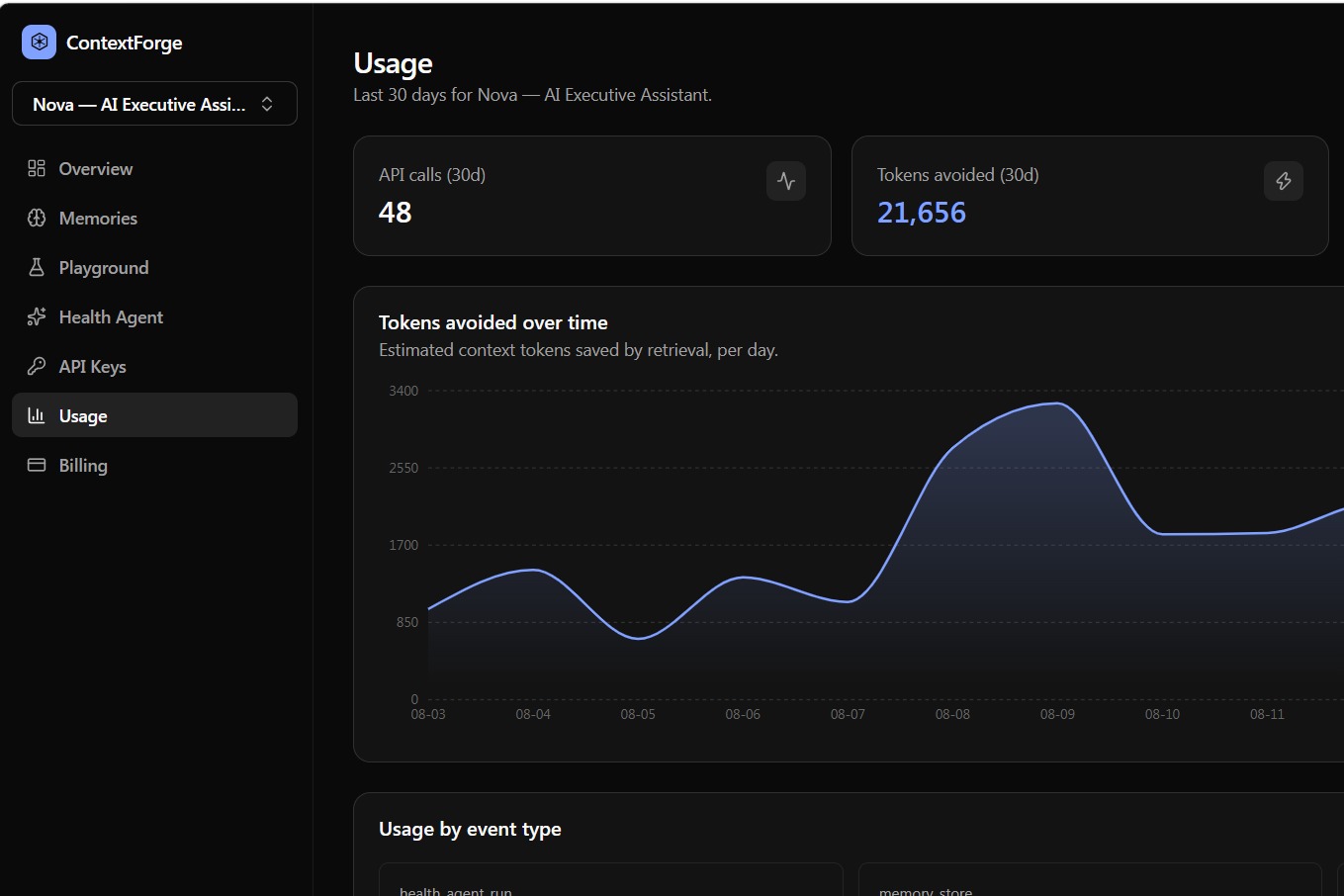Open the Overview grid icon
1344x896 pixels.
point(37,168)
